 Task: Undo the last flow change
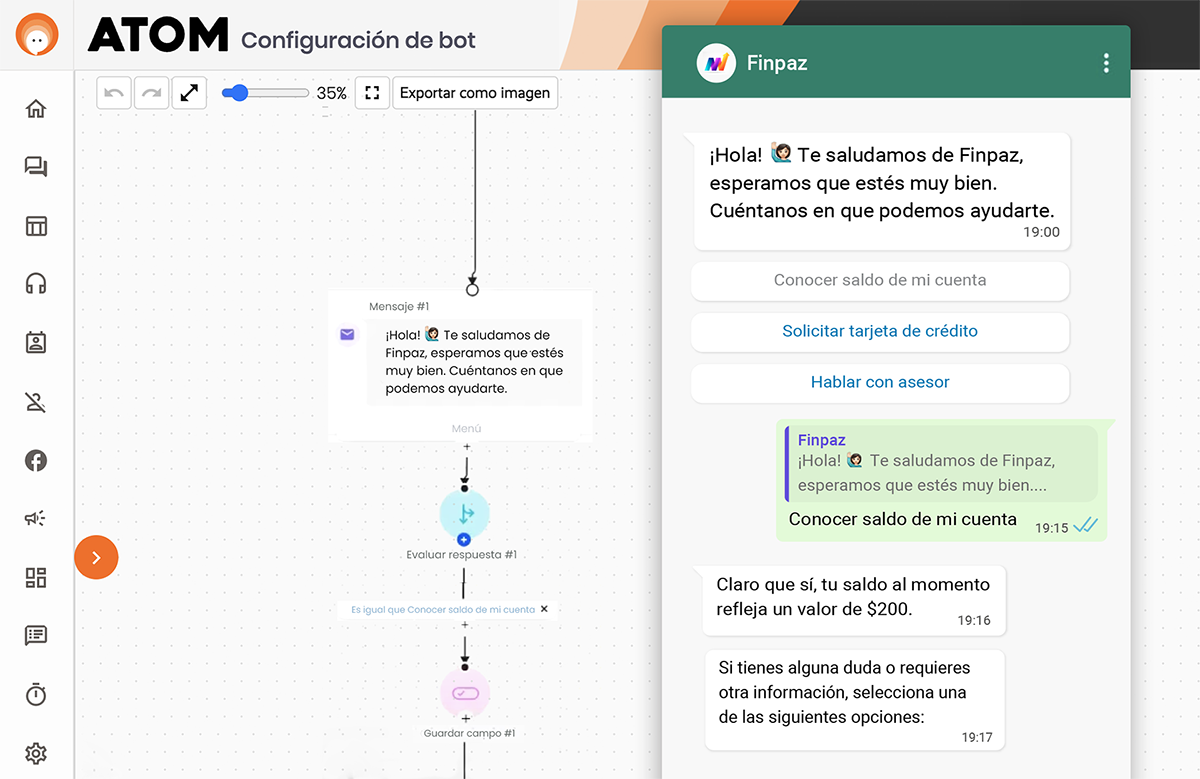[114, 93]
